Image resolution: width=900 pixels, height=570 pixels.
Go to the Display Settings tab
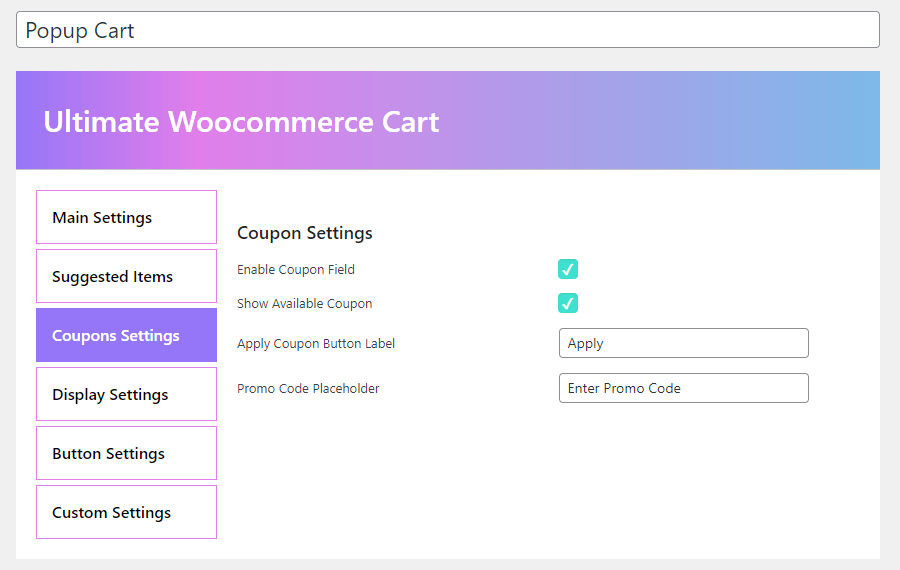[126, 394]
